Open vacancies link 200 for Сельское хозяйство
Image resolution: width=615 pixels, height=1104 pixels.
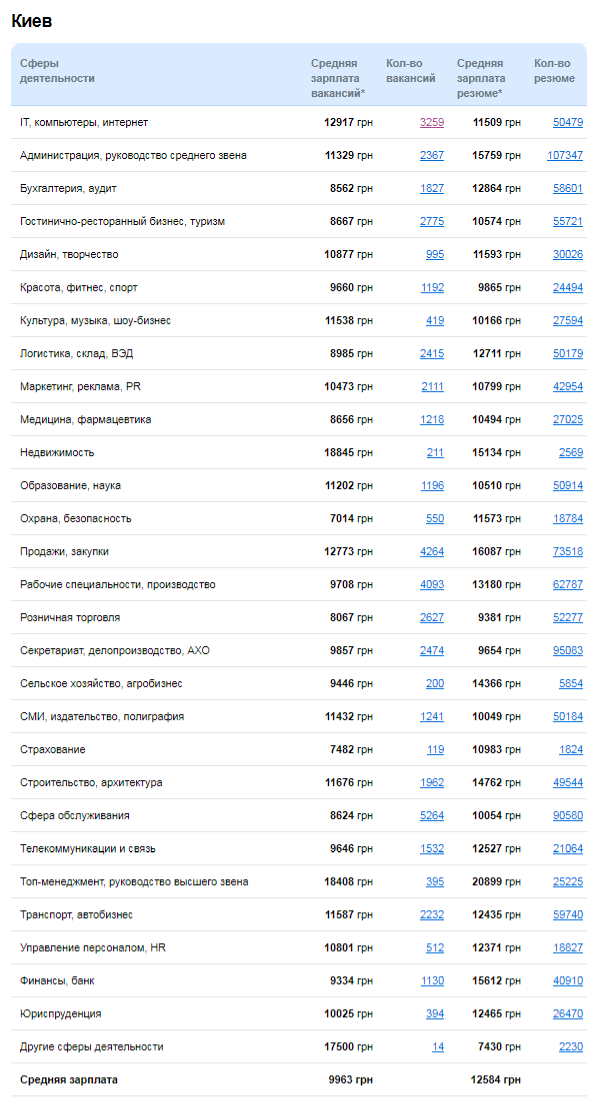click(x=435, y=683)
